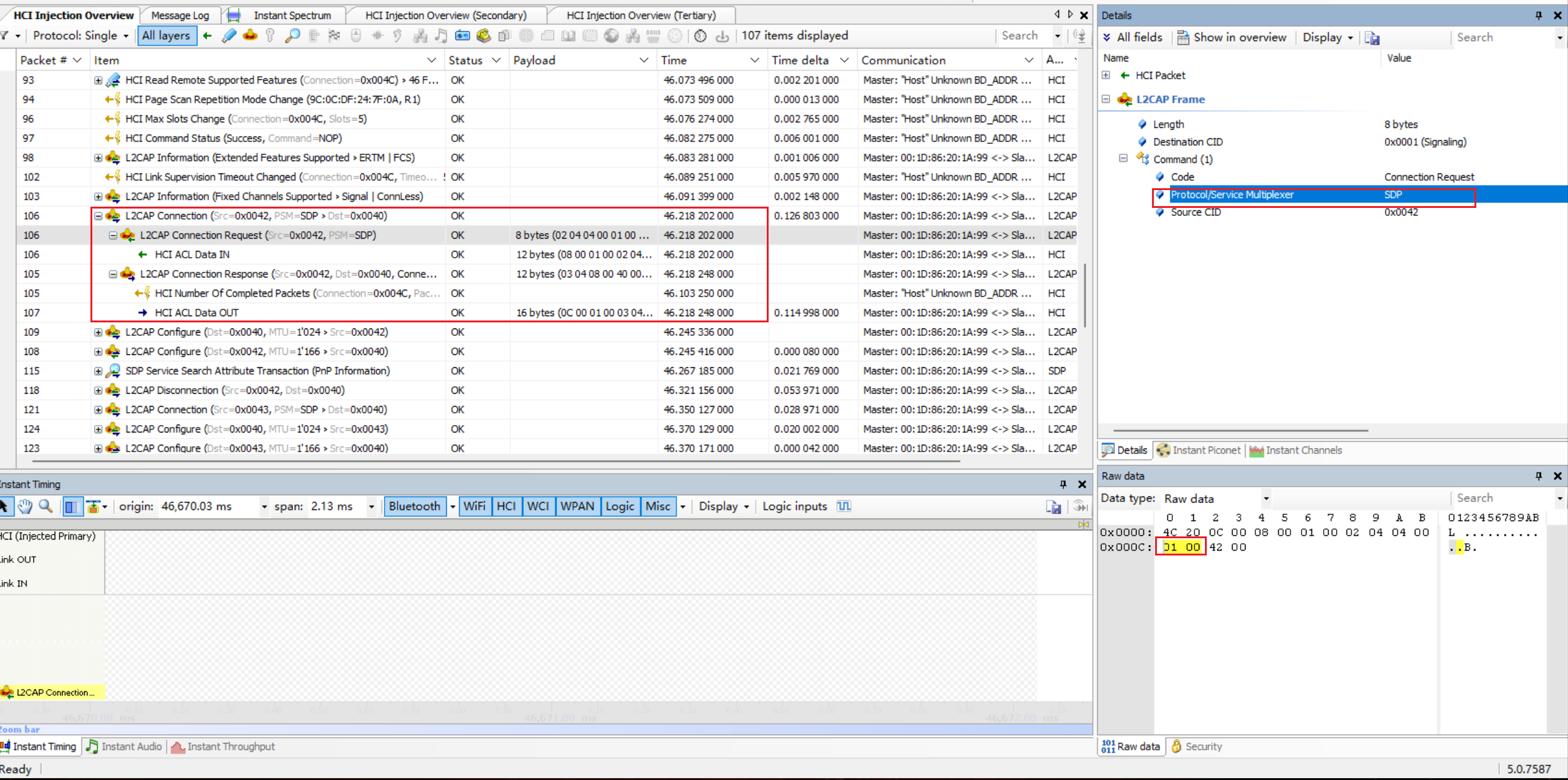This screenshot has width=1568, height=780.
Task: Open the Instant Piconet tab
Action: coord(1199,450)
